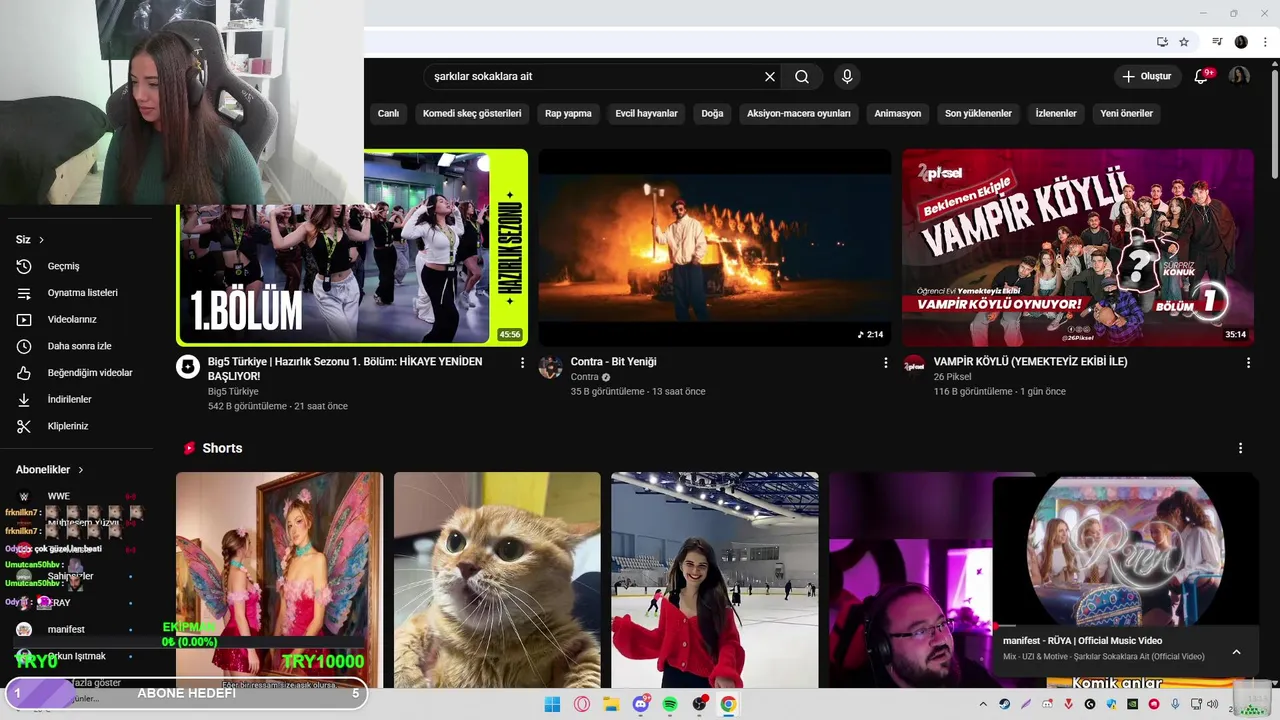Click the Oluştur create button
This screenshot has width=1280, height=720.
pos(1146,76)
